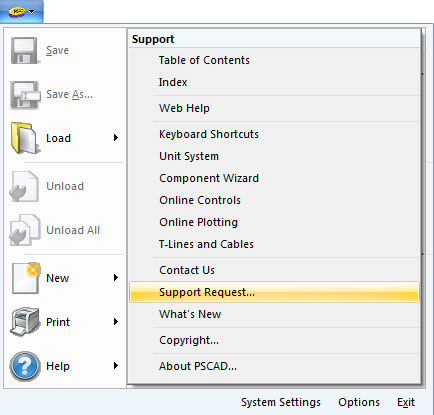The width and height of the screenshot is (434, 415).
Task: Click the Save floppy disk icon
Action: pyautogui.click(x=24, y=51)
